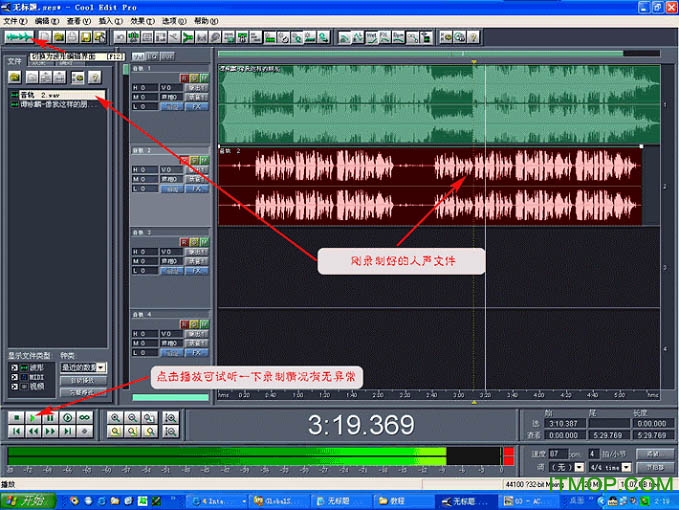Click the FX button on track 1
This screenshot has width=679, height=510.
point(196,105)
